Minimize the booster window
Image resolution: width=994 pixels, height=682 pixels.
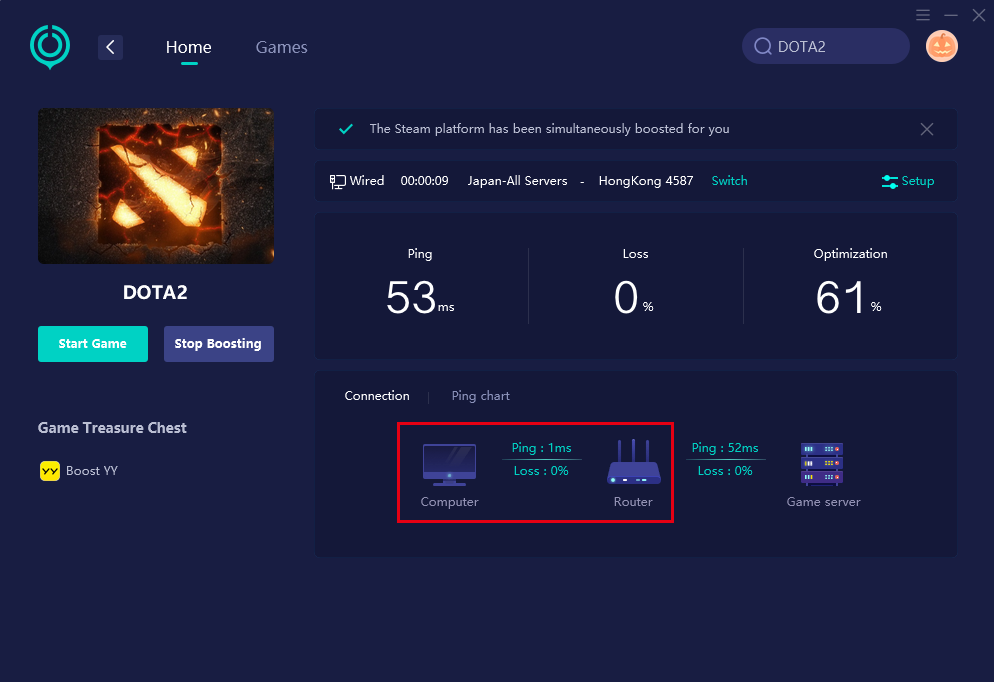[951, 15]
